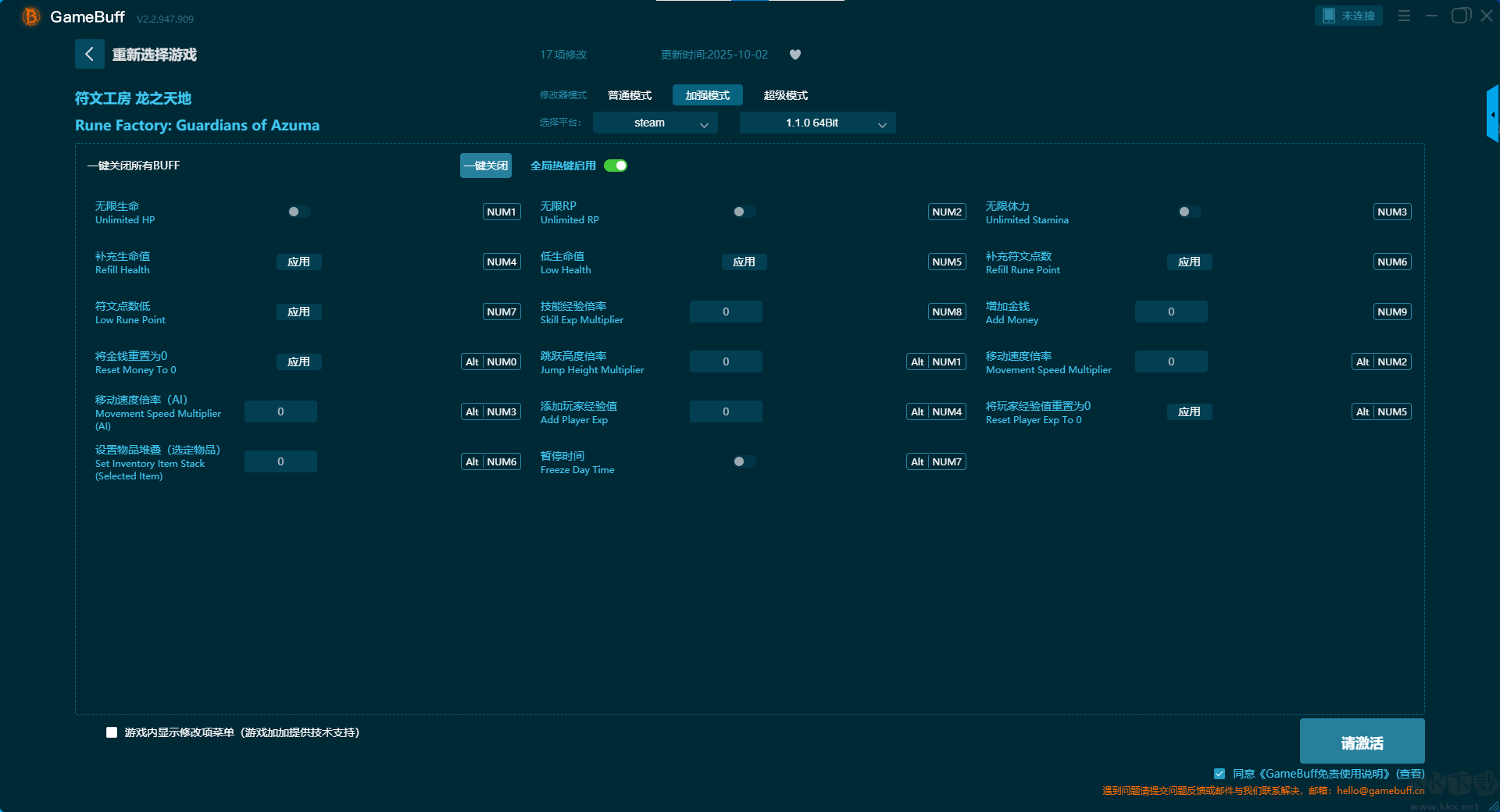Toggle Freeze Day Time switch
The width and height of the screenshot is (1500, 812).
pos(744,461)
